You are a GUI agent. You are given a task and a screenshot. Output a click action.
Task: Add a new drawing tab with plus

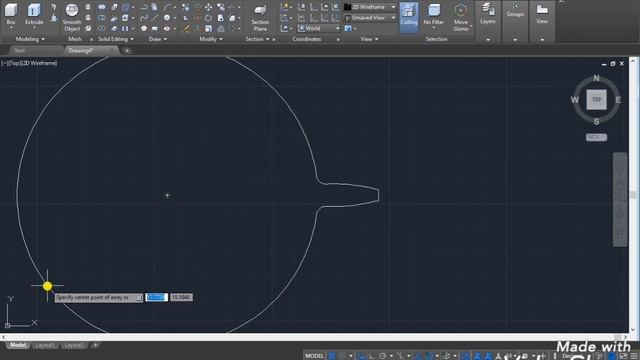tap(127, 51)
